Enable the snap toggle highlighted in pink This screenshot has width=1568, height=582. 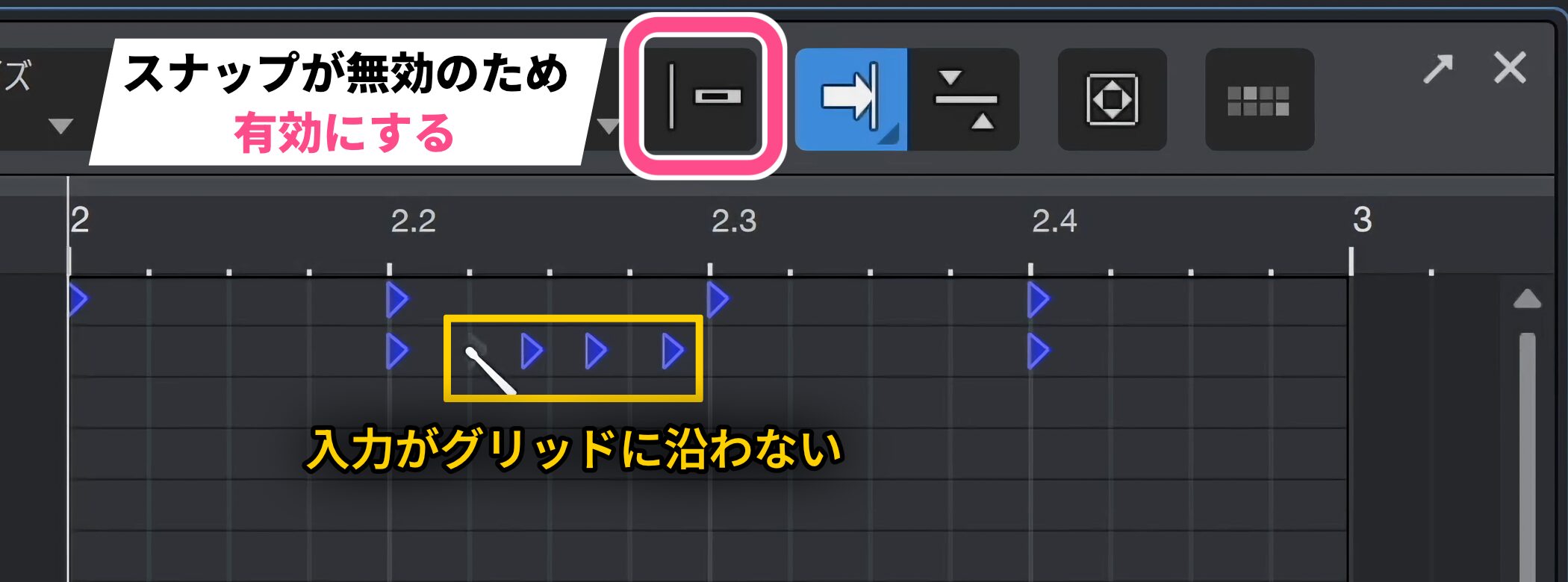point(703,97)
